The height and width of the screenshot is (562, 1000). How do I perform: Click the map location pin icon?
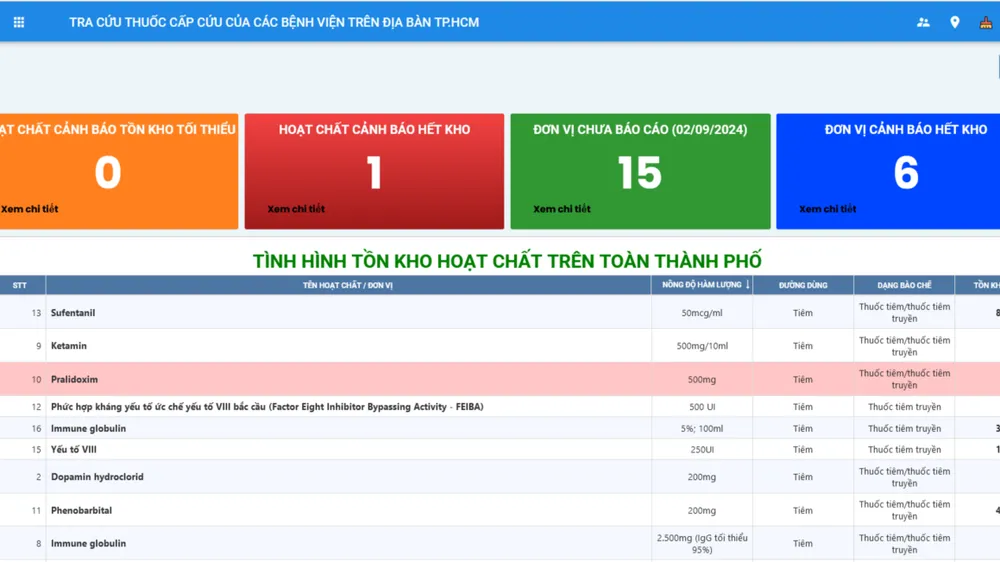coord(955,22)
